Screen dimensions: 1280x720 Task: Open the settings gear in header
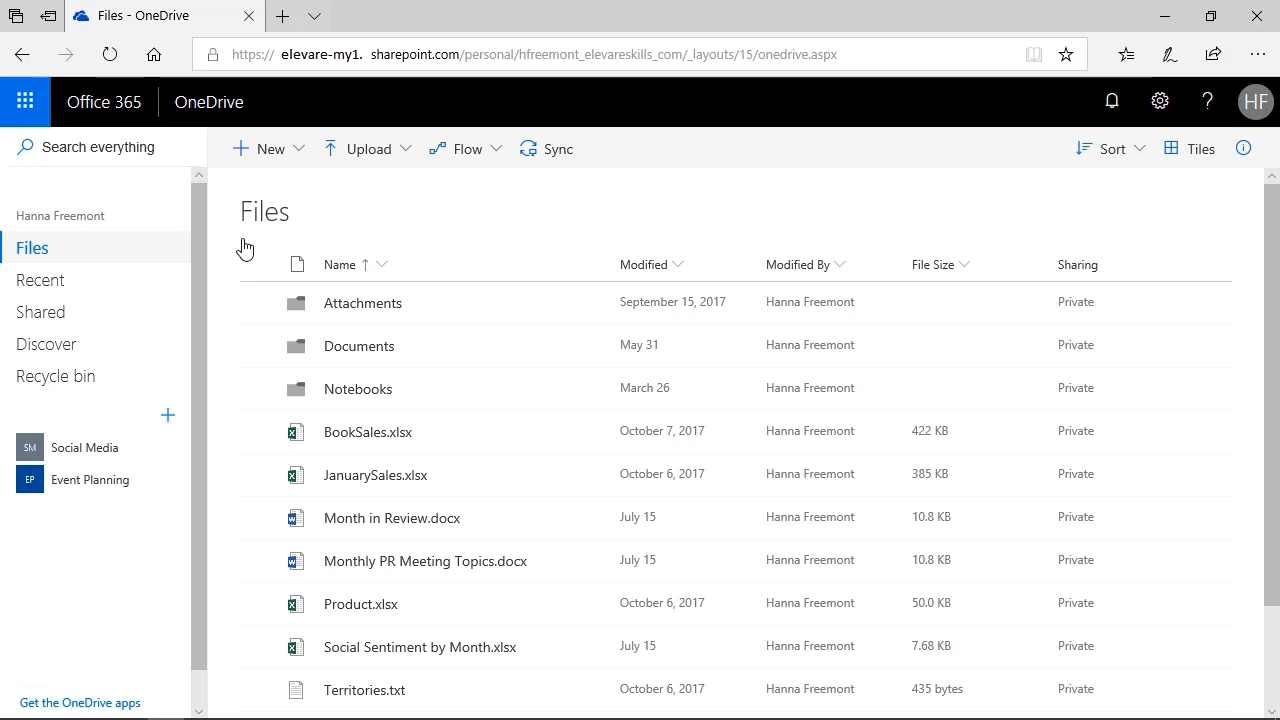1159,102
